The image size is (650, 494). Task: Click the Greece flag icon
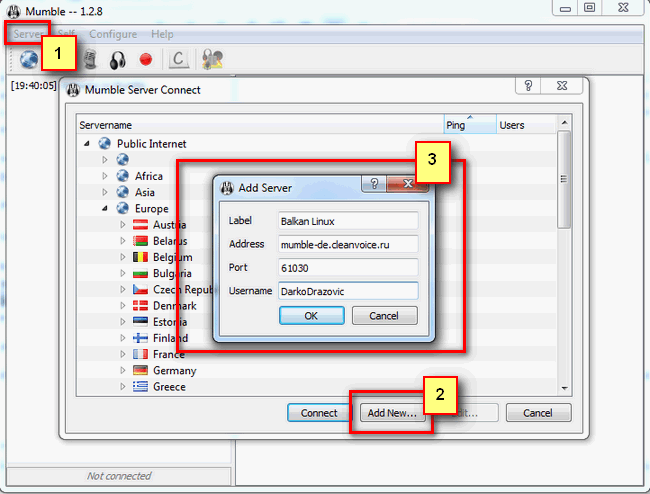tap(140, 386)
